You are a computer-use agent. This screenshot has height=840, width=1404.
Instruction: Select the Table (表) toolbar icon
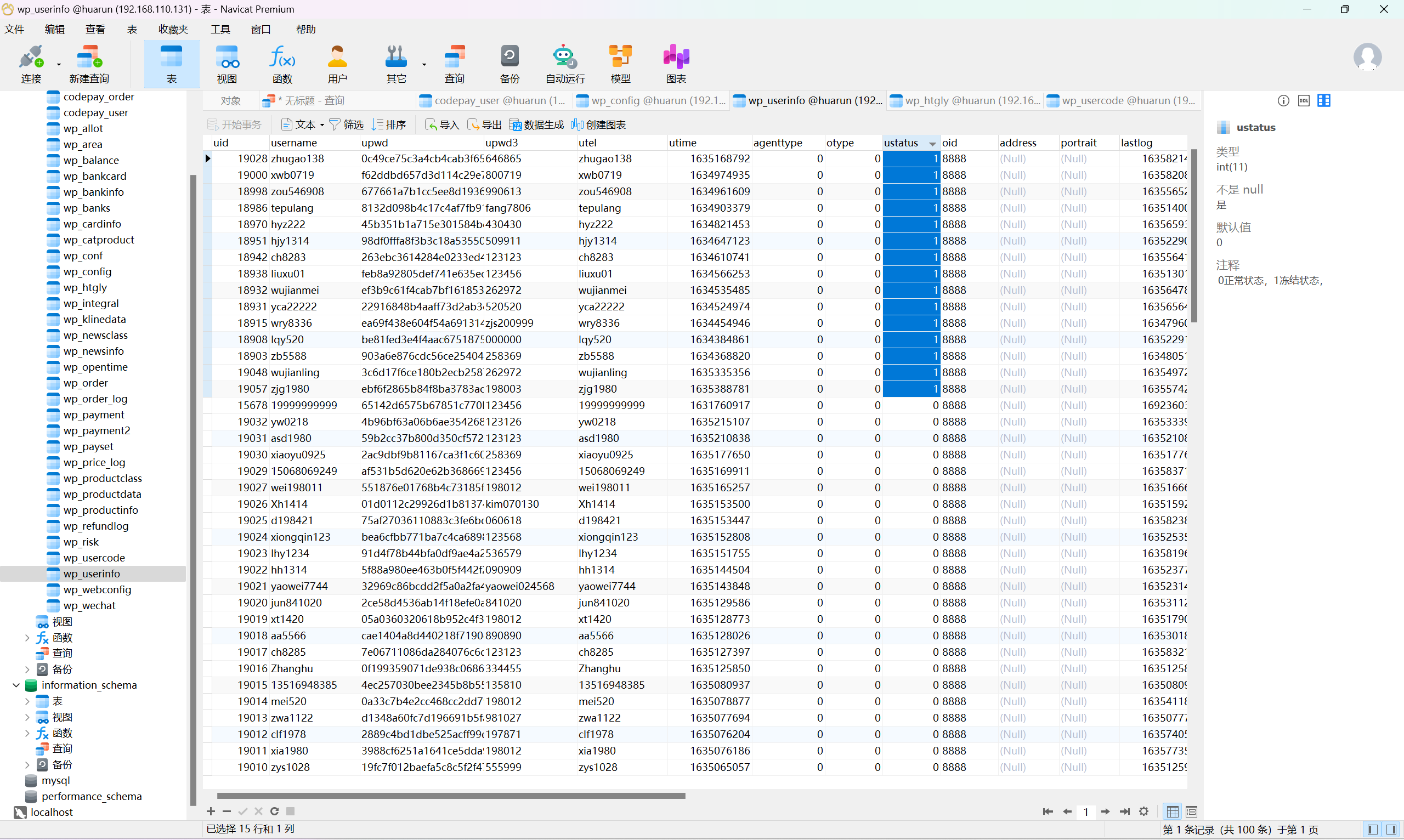(x=172, y=64)
